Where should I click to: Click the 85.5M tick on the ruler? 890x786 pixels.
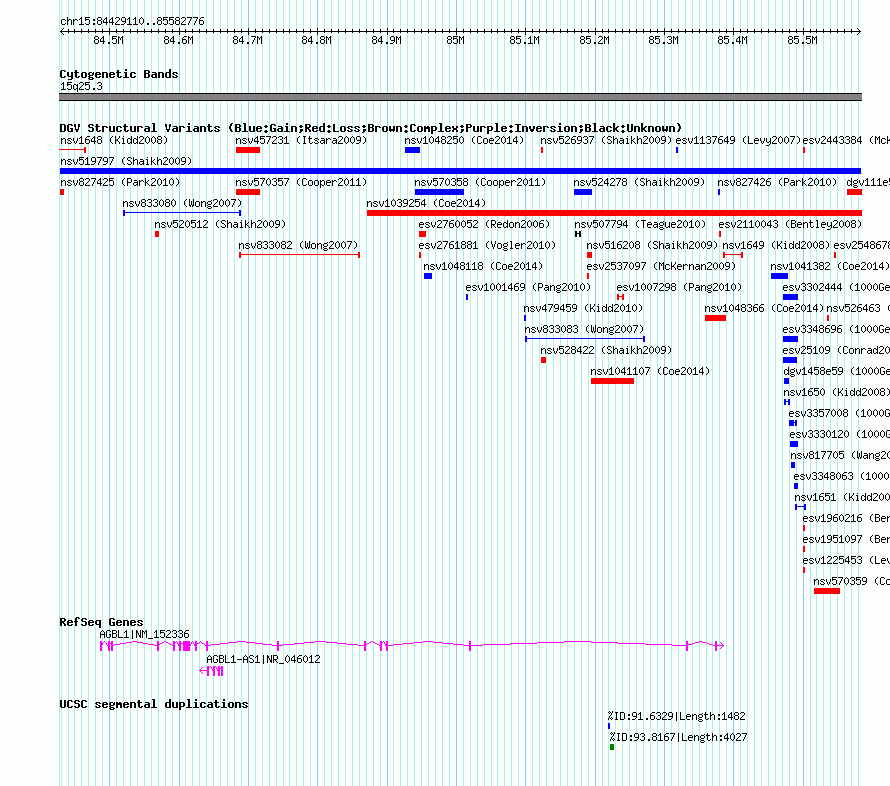tap(802, 40)
